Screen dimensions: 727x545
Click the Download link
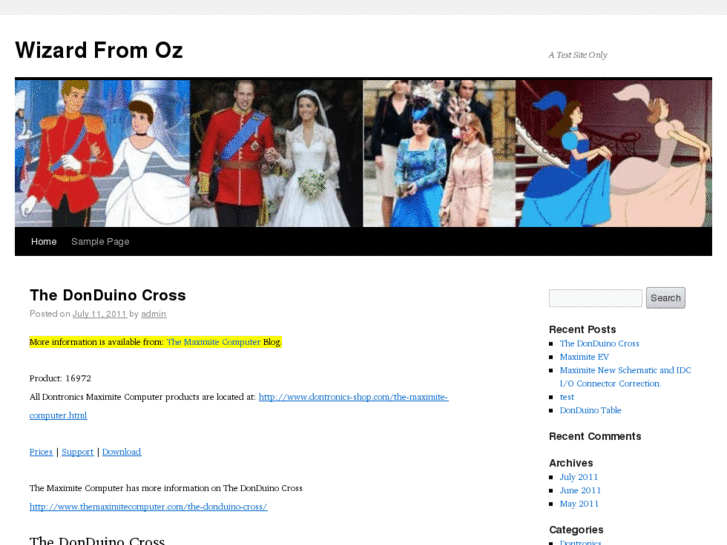point(121,452)
